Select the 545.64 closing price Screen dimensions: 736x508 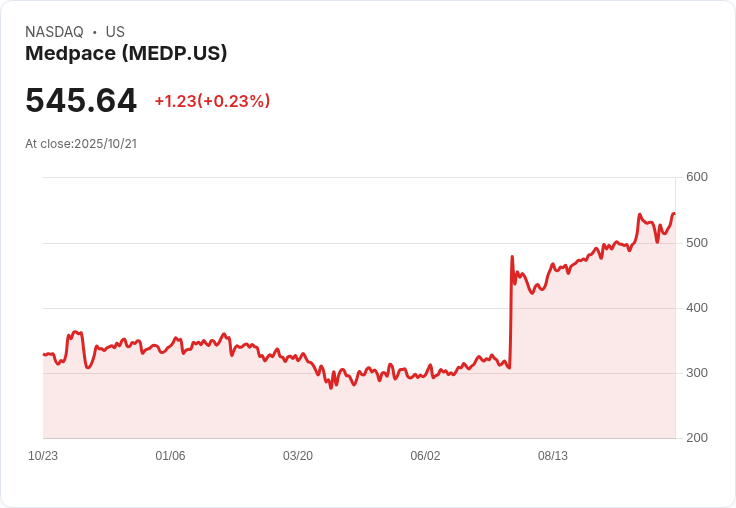[81, 101]
